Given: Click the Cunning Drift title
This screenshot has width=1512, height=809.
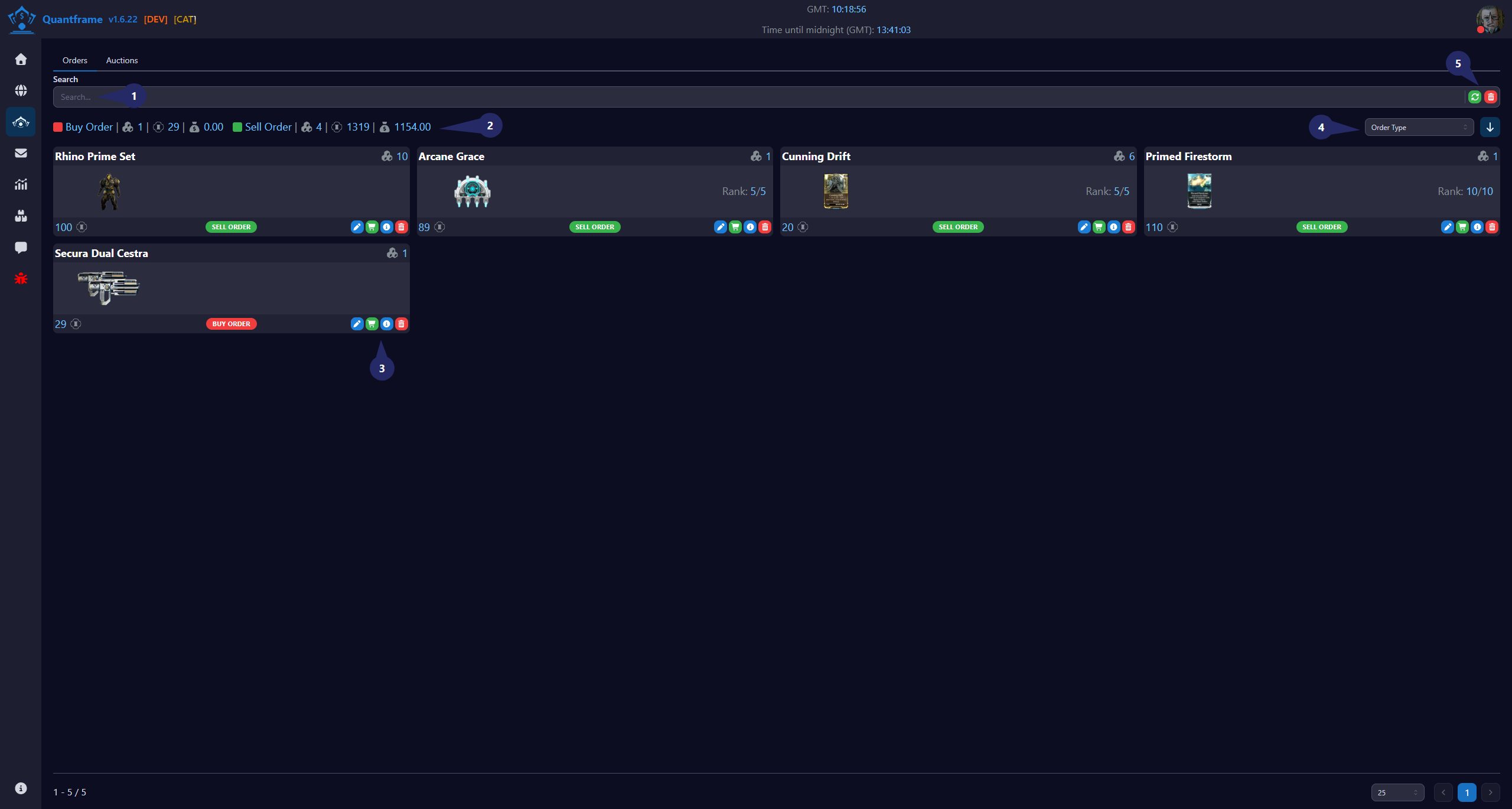Looking at the screenshot, I should pos(816,156).
